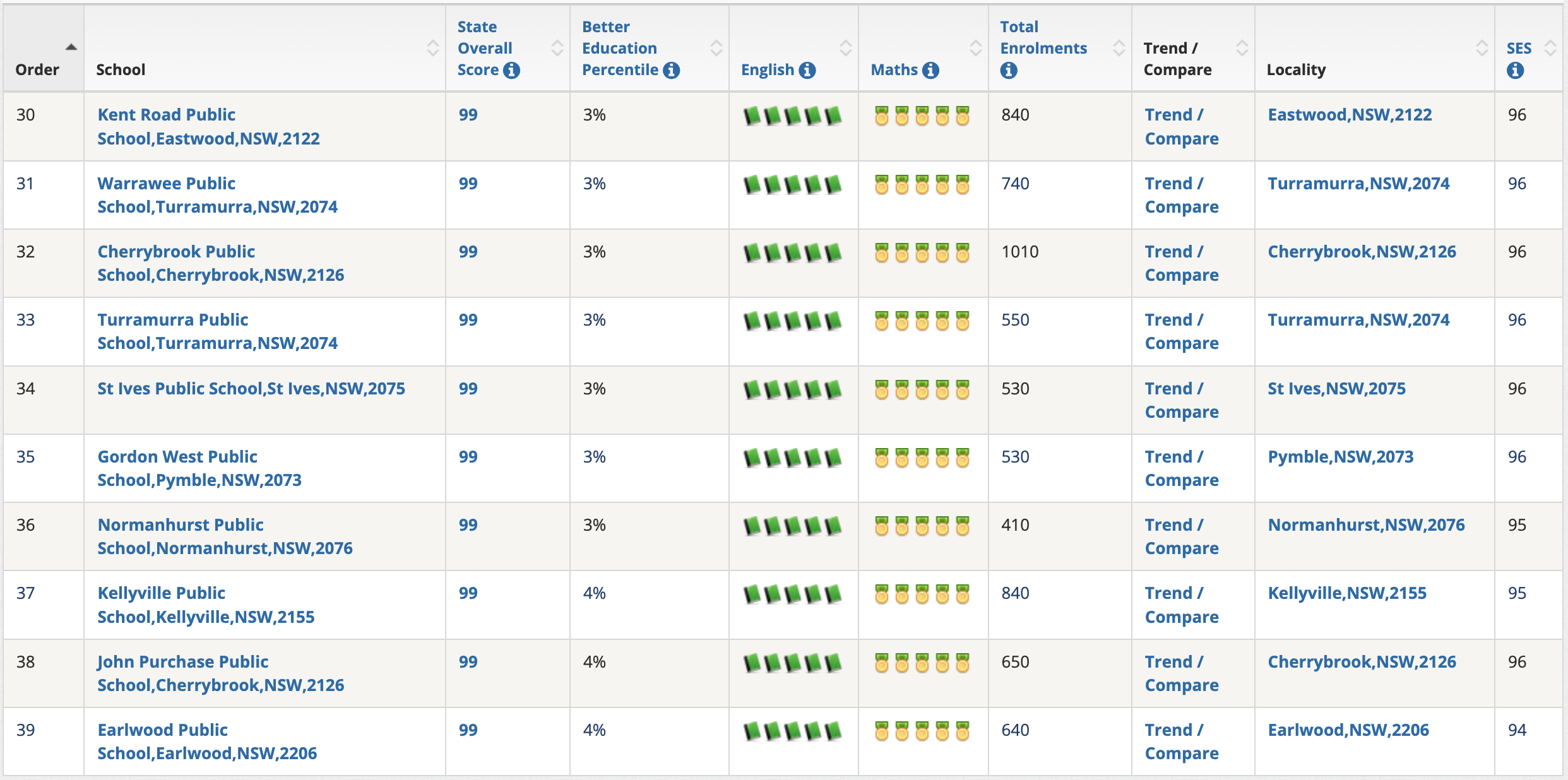The width and height of the screenshot is (1568, 780).
Task: Open St Ives Public School link
Action: [251, 389]
